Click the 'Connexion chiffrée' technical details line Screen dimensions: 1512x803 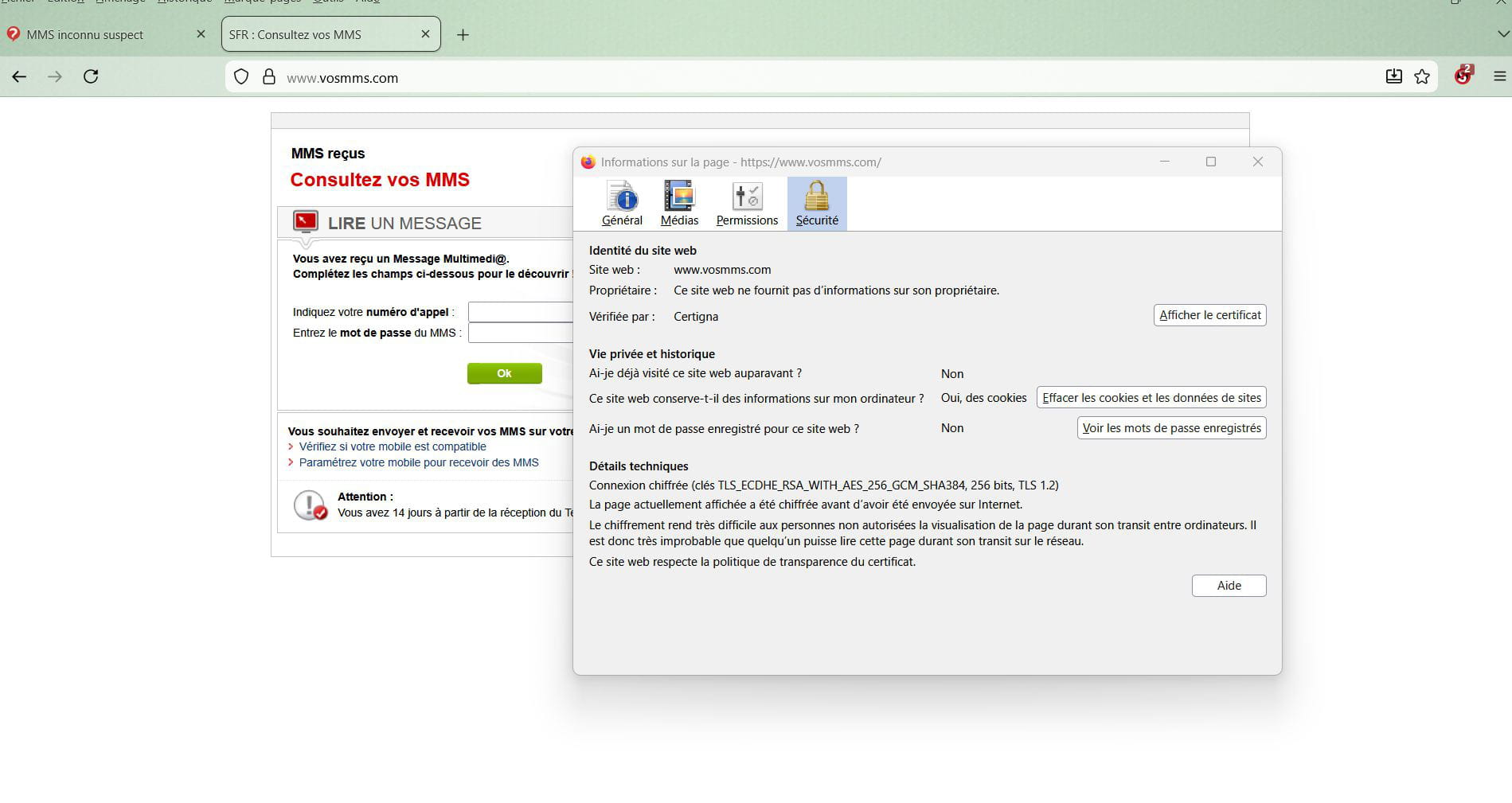click(824, 485)
